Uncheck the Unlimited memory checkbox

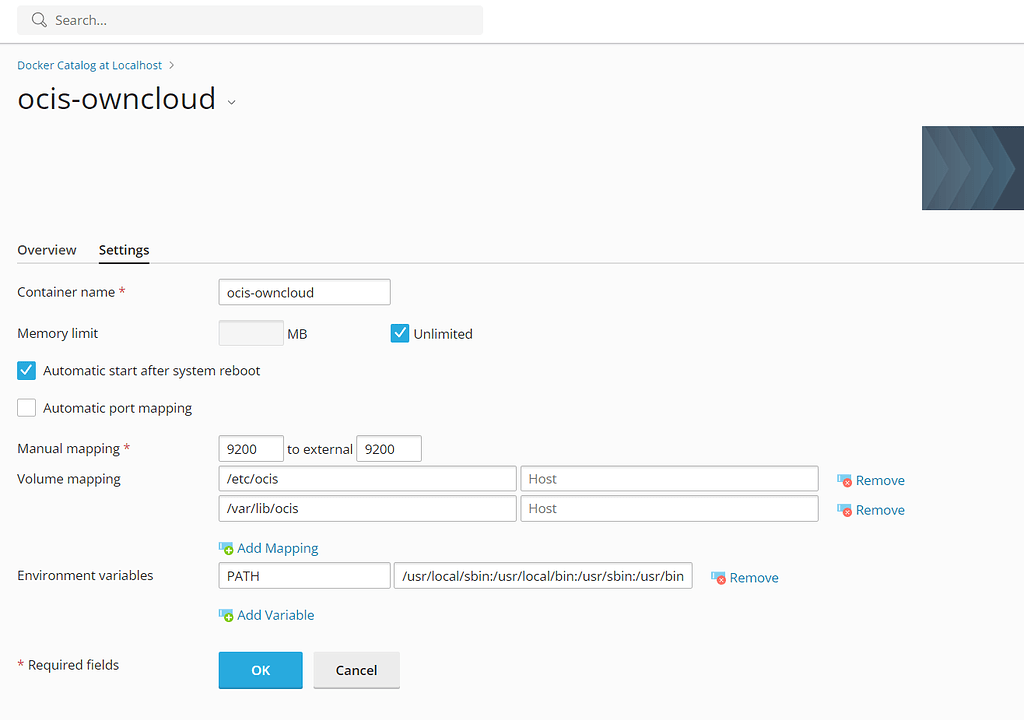tap(399, 333)
